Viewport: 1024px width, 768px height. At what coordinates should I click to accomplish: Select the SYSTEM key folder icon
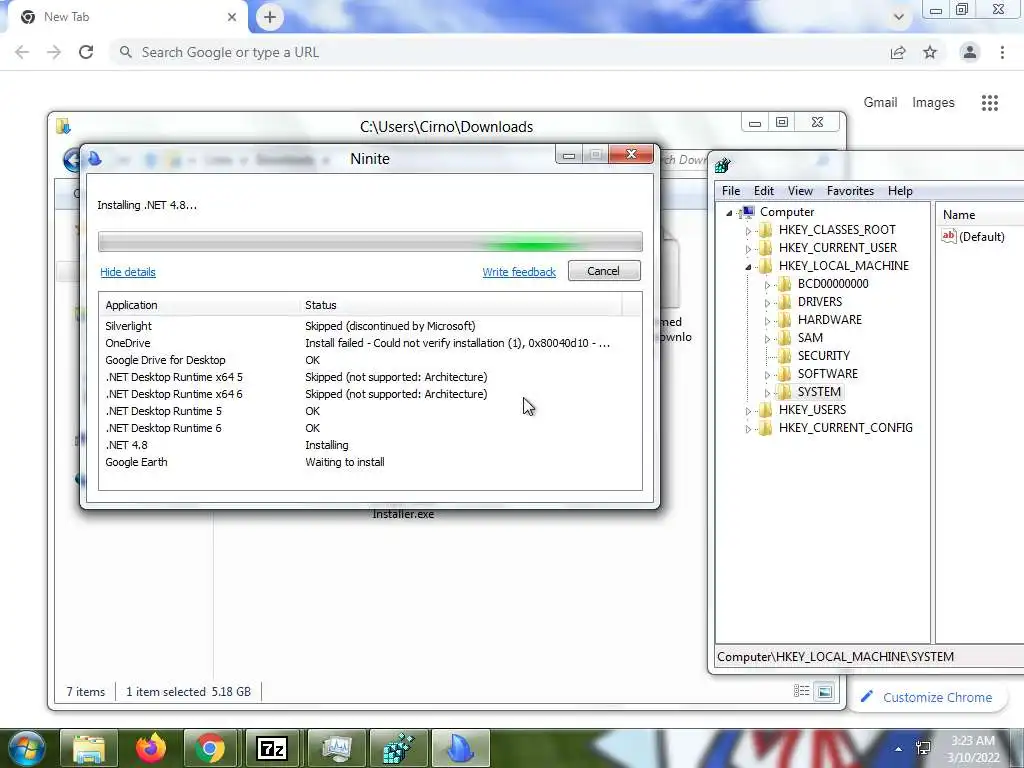coord(784,391)
